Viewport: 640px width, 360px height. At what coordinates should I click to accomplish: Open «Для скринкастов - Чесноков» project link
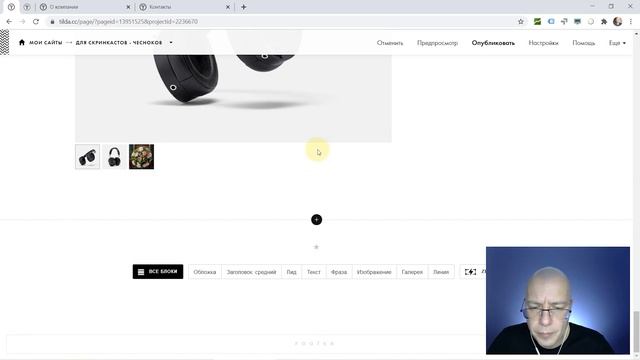119,42
